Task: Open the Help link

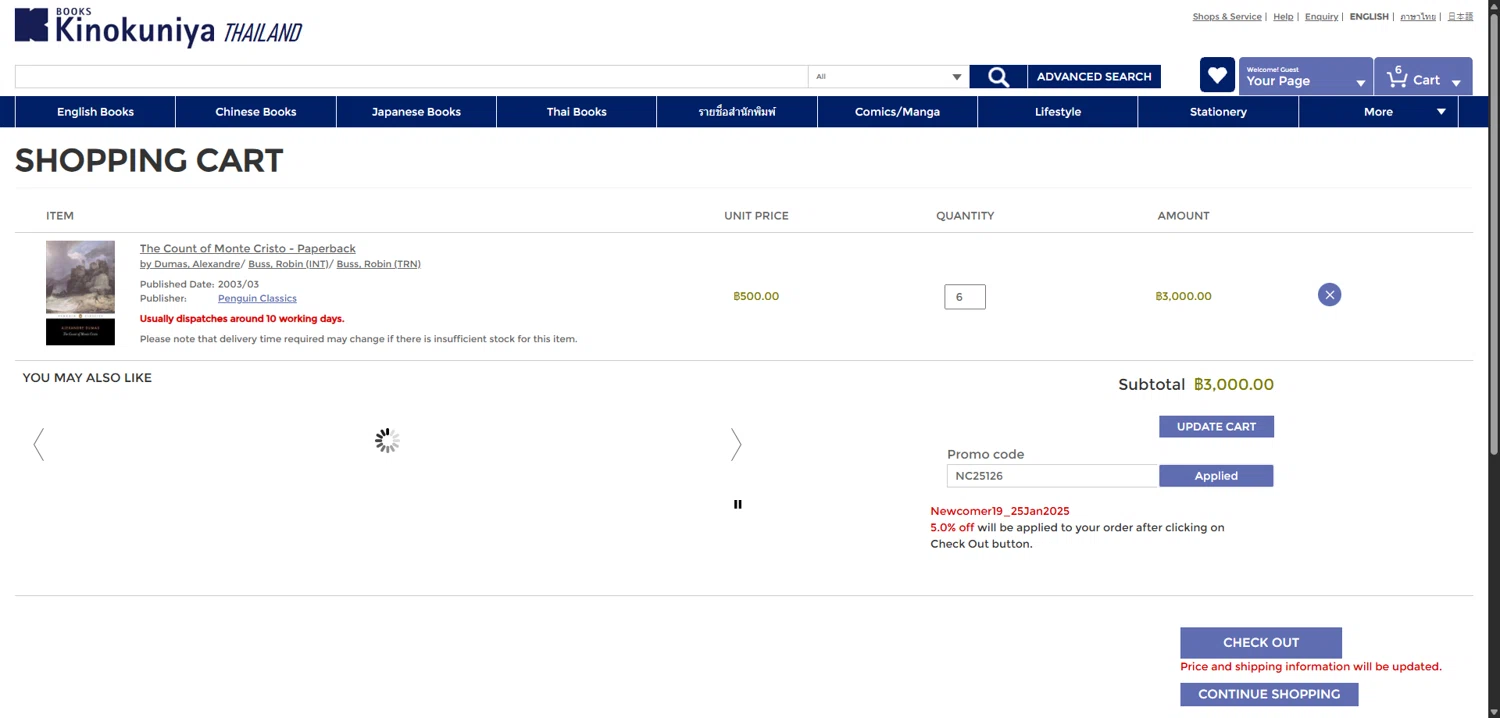Action: pyautogui.click(x=1283, y=17)
